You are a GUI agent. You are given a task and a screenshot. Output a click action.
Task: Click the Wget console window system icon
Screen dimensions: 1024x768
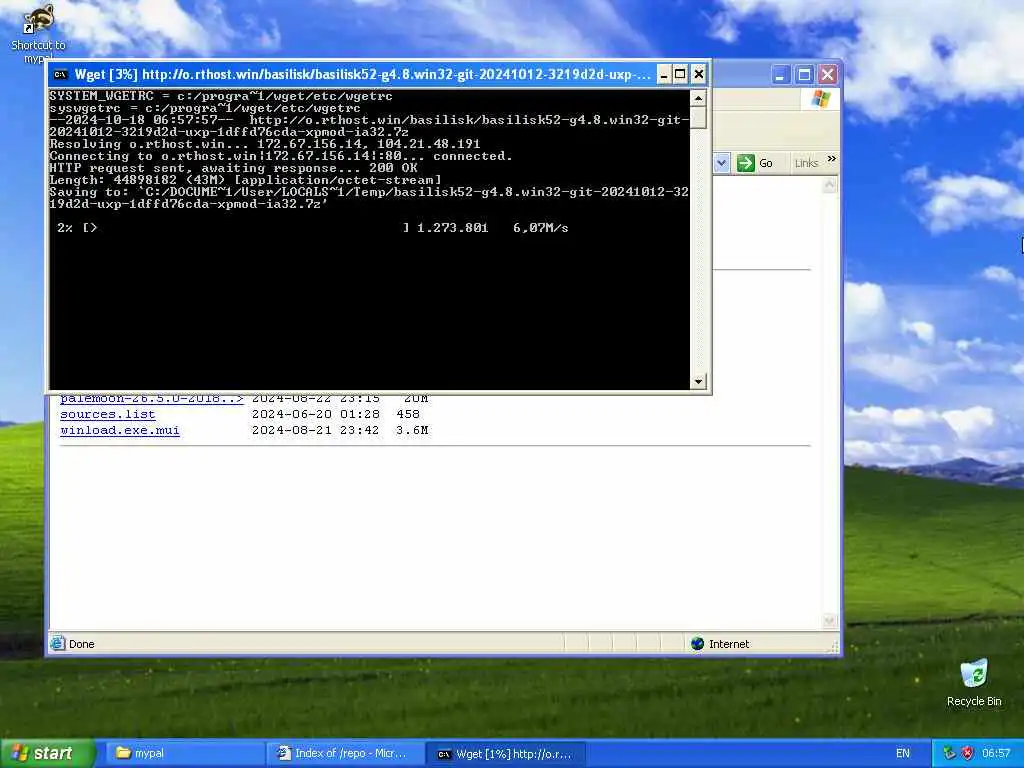click(x=61, y=74)
